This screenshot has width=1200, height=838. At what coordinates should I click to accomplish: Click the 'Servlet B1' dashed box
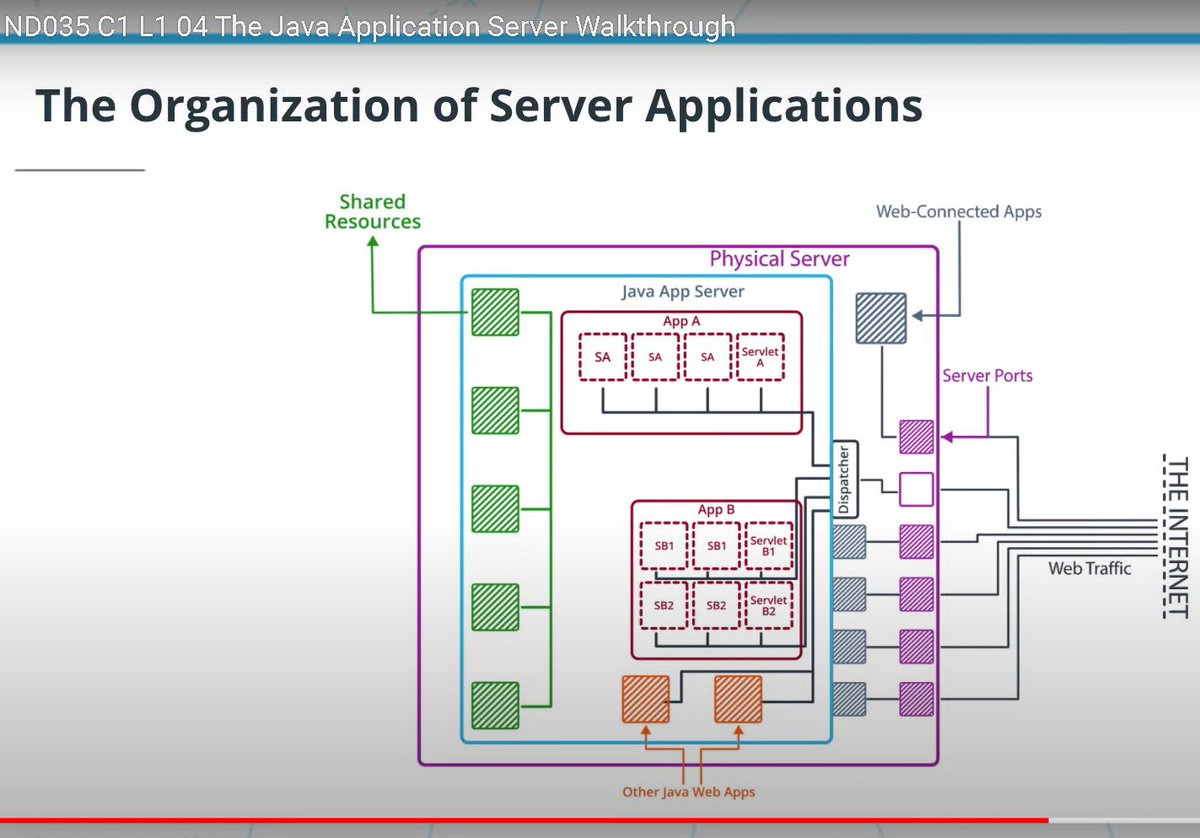pyautogui.click(x=769, y=547)
